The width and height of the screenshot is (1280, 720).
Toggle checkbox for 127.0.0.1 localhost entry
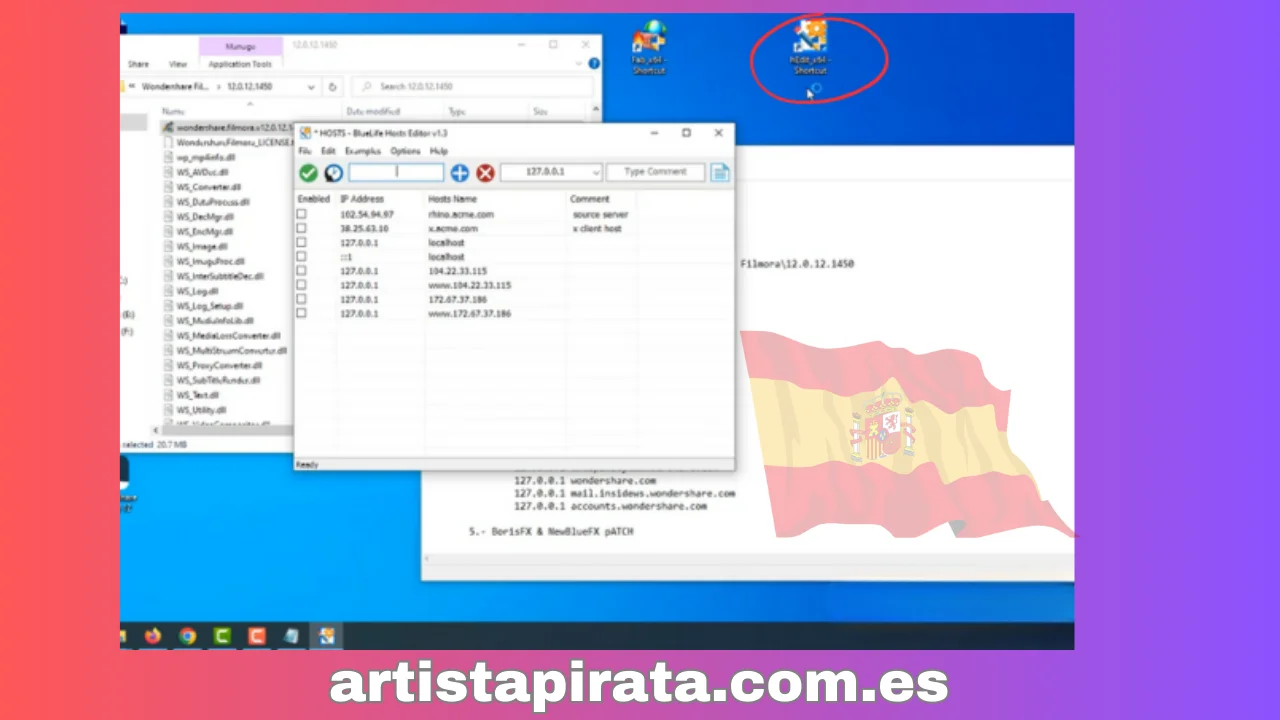[301, 243]
